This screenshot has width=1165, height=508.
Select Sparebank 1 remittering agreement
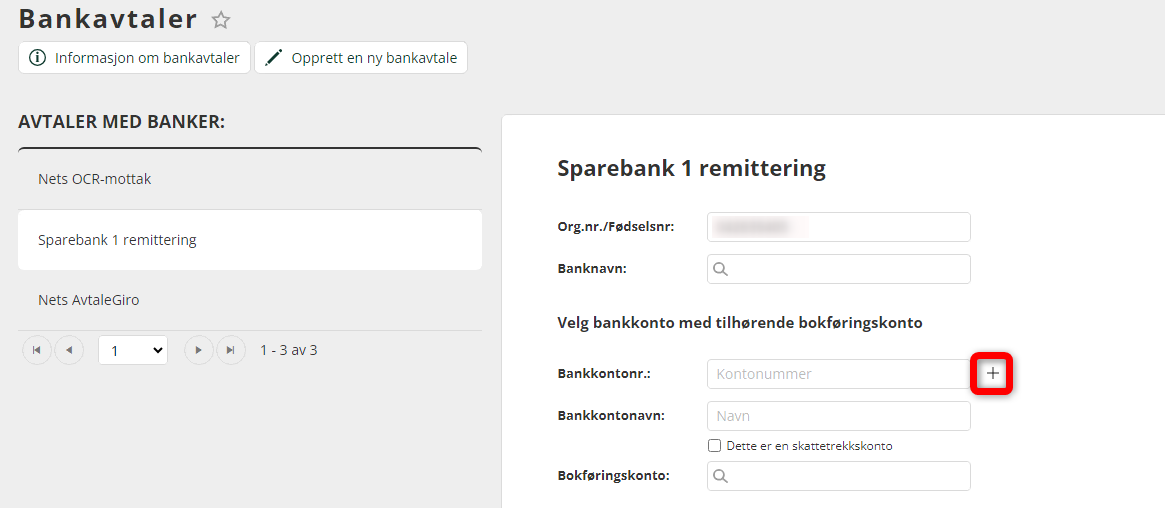pyautogui.click(x=250, y=240)
